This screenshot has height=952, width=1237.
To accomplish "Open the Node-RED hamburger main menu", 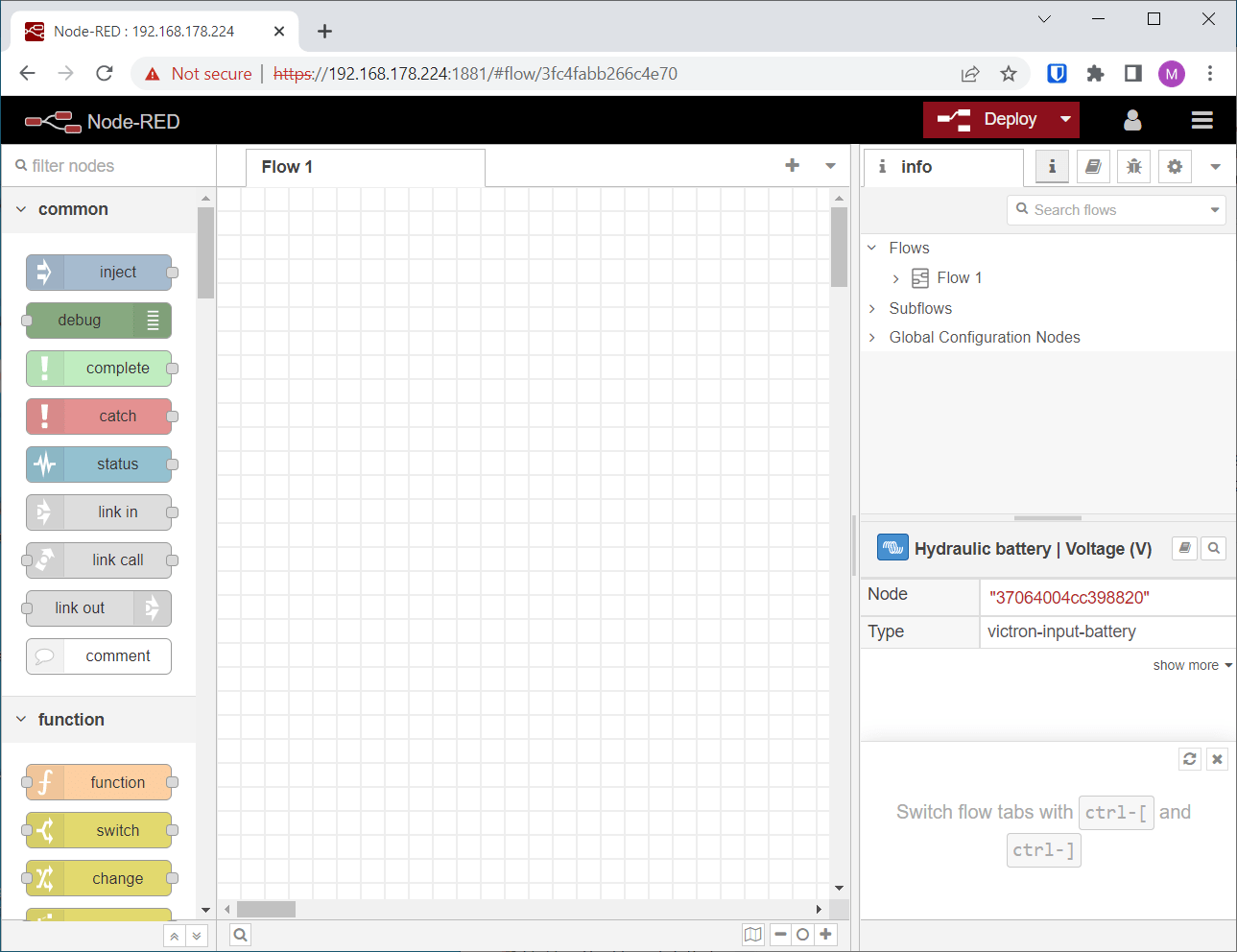I will tap(1202, 120).
